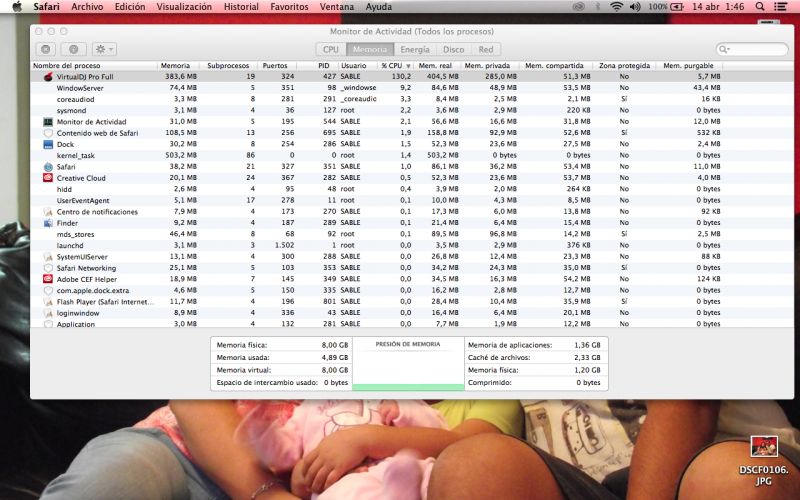This screenshot has height=500, width=800.
Task: Click in the process search field
Action: 752,49
